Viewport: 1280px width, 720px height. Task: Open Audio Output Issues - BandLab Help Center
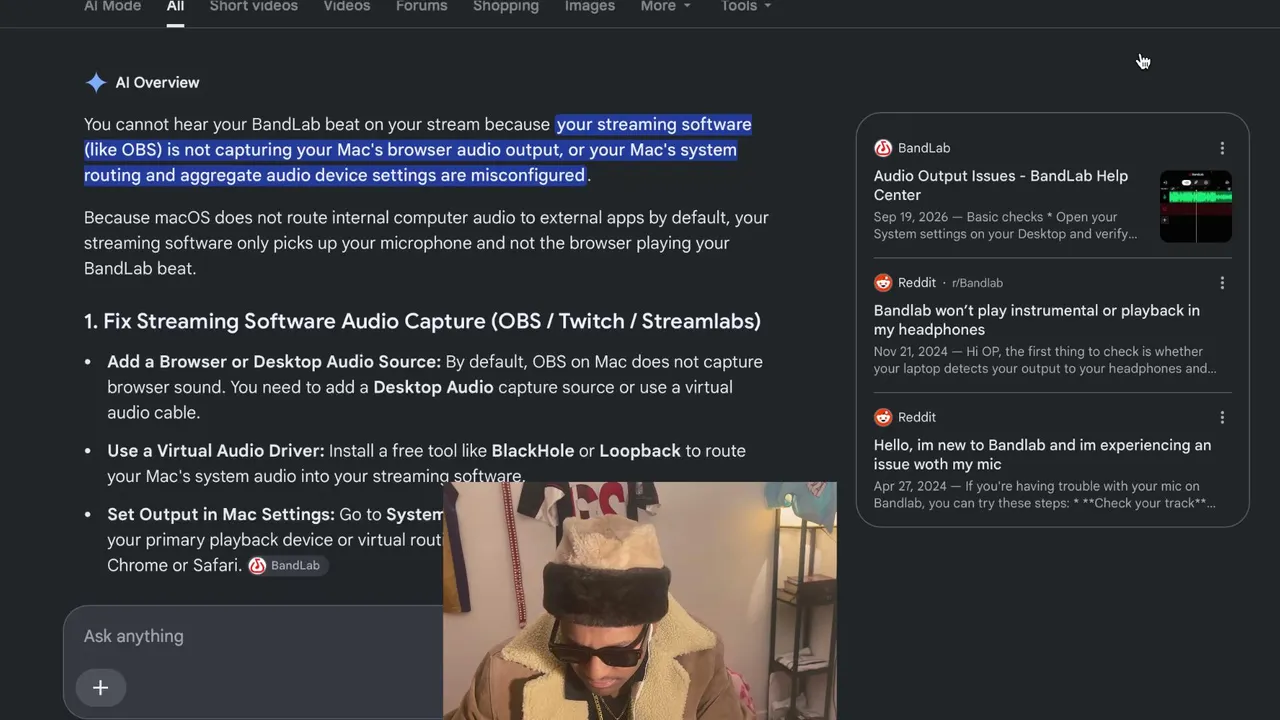tap(1001, 185)
